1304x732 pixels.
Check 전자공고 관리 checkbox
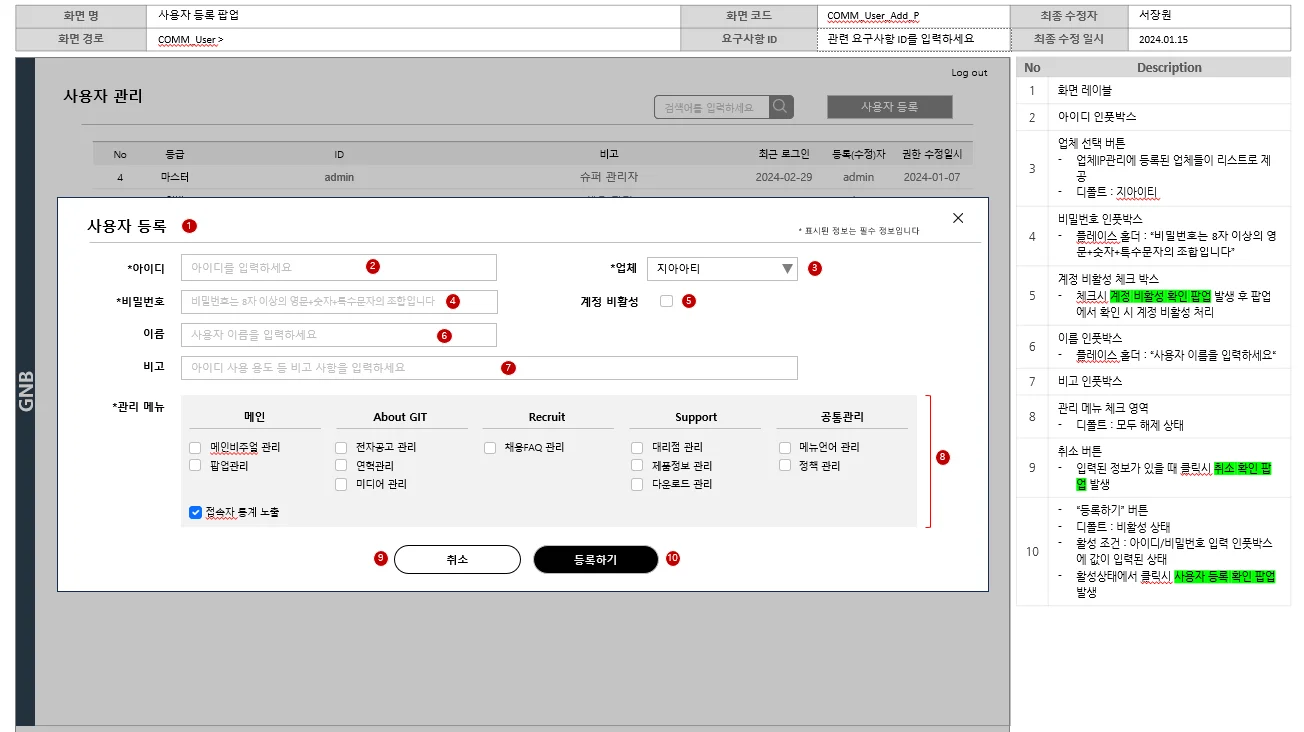[x=342, y=447]
